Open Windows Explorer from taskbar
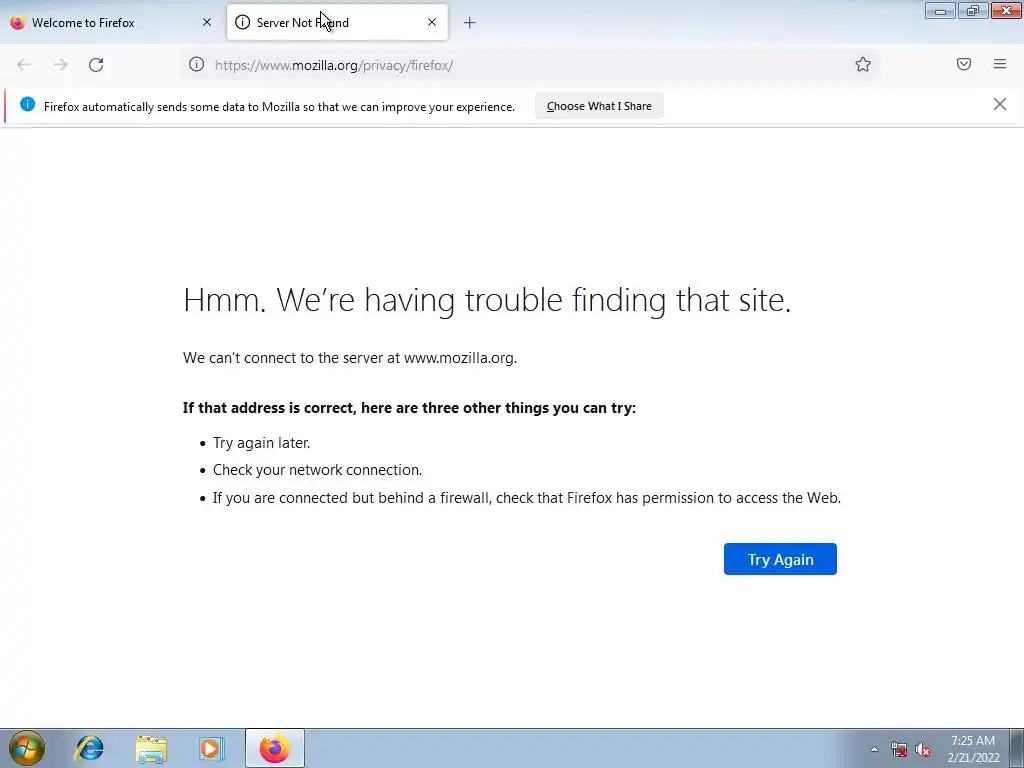1024x768 pixels. (151, 748)
